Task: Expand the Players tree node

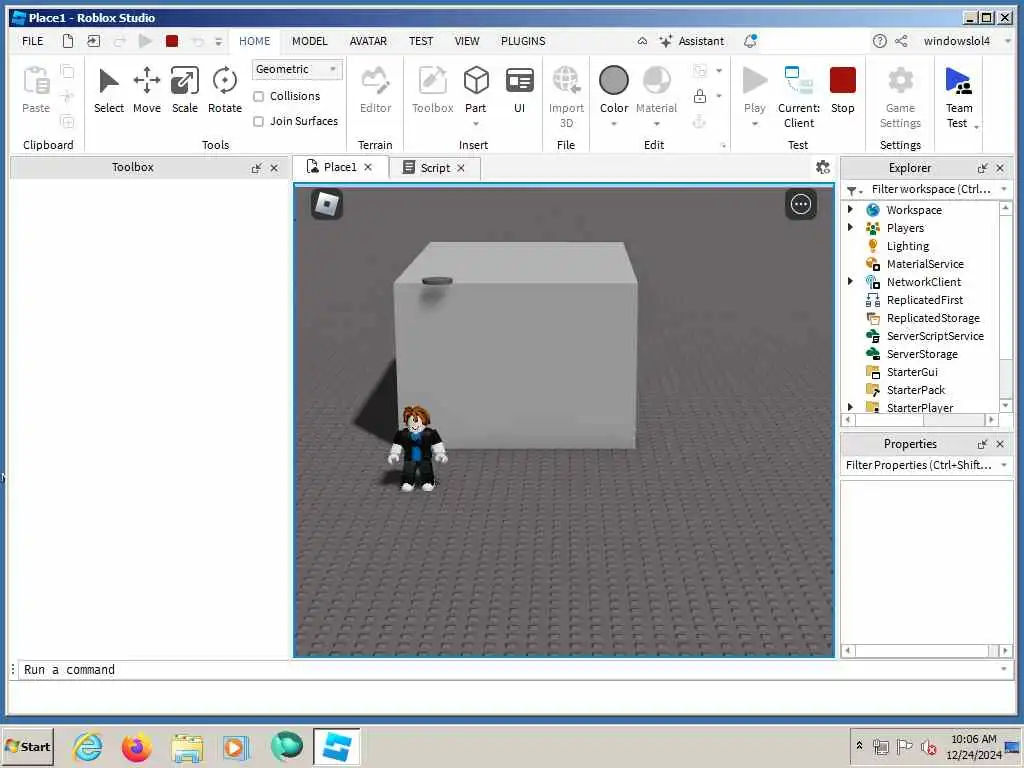Action: (850, 228)
